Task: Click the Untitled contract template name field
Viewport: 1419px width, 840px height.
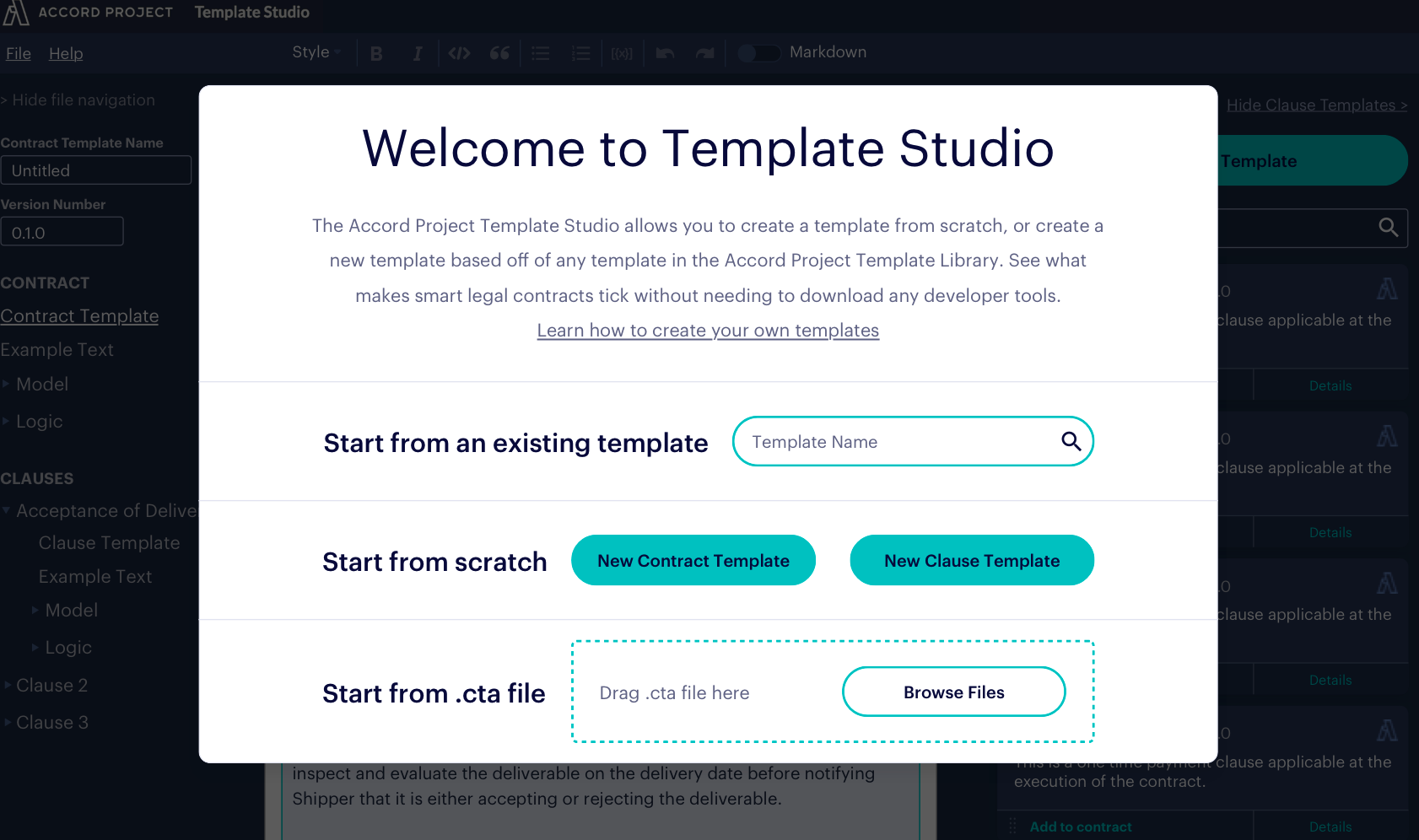Action: [95, 170]
